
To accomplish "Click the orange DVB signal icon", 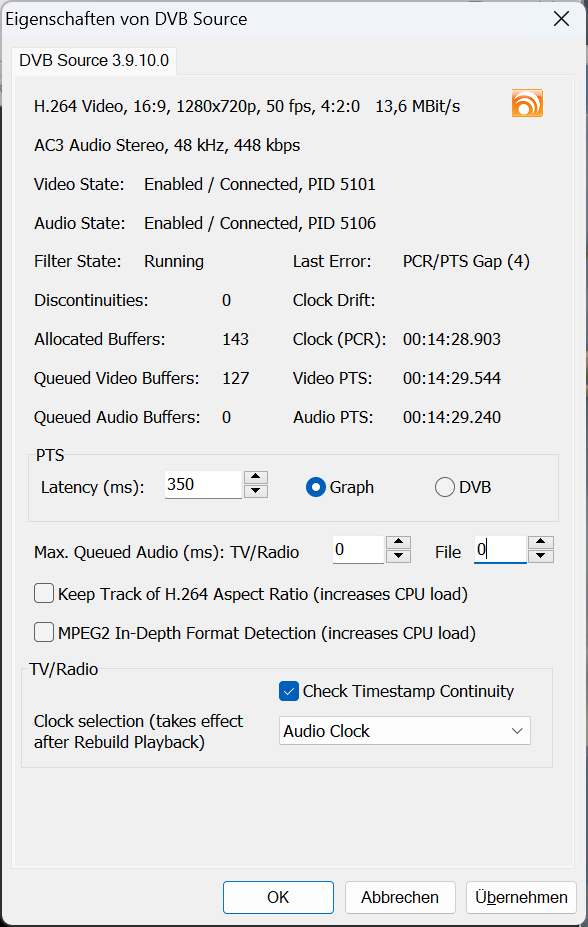I will (527, 103).
